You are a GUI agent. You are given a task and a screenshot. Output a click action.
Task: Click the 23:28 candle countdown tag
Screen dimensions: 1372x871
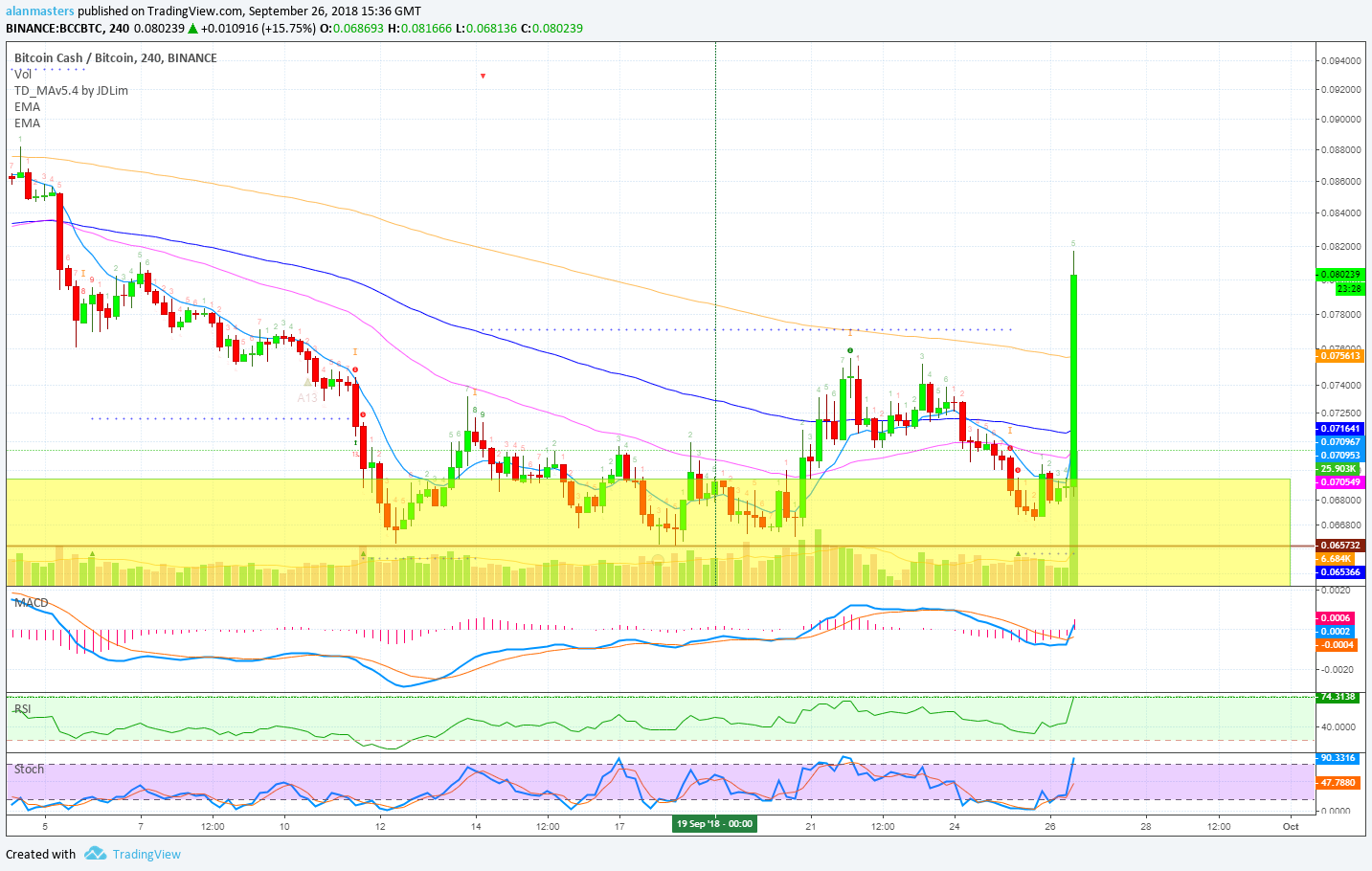coord(1349,287)
